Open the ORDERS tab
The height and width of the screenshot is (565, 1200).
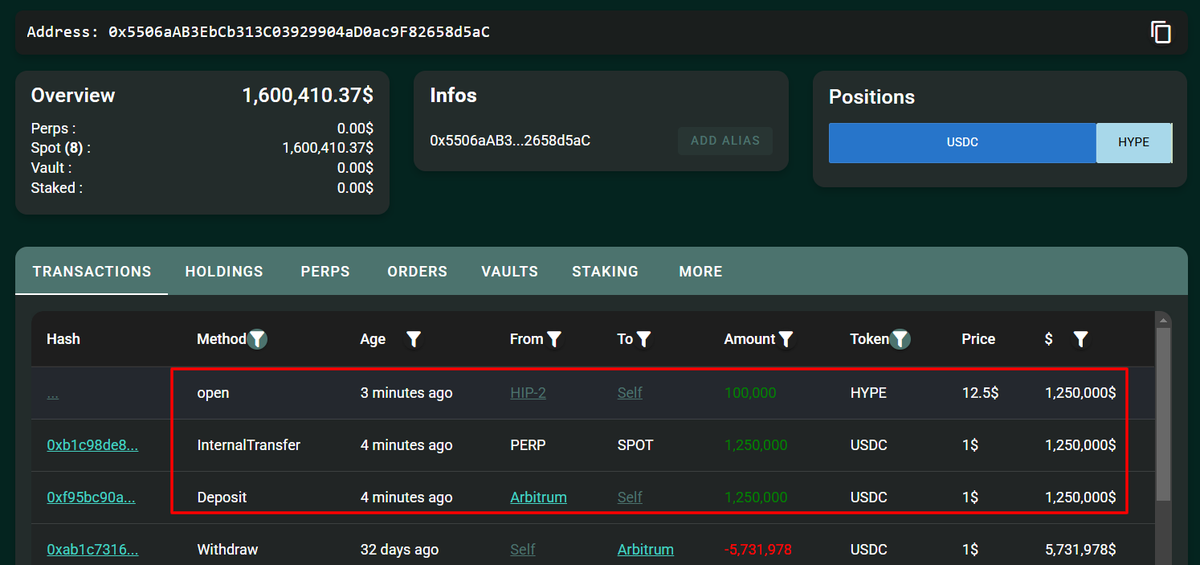tap(417, 271)
